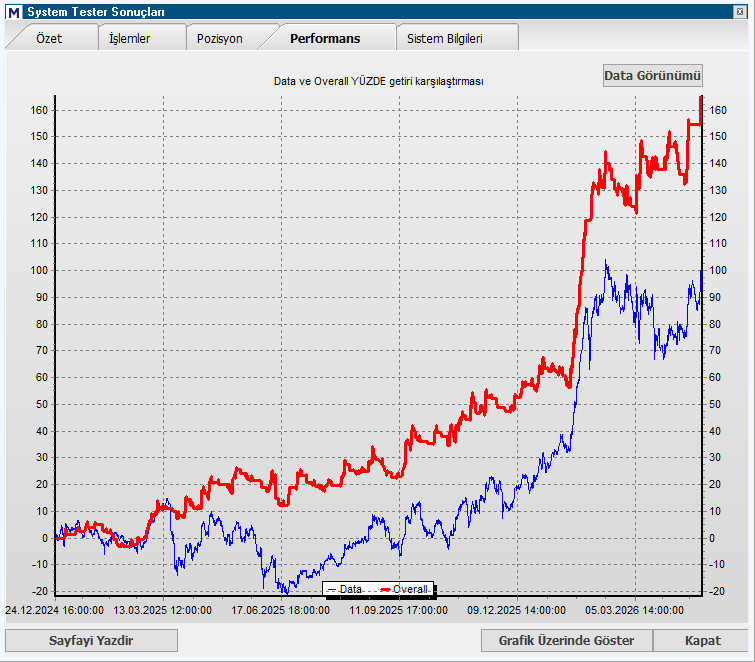This screenshot has height=662, width=755.
Task: Click the Kapat button
Action: pyautogui.click(x=703, y=640)
